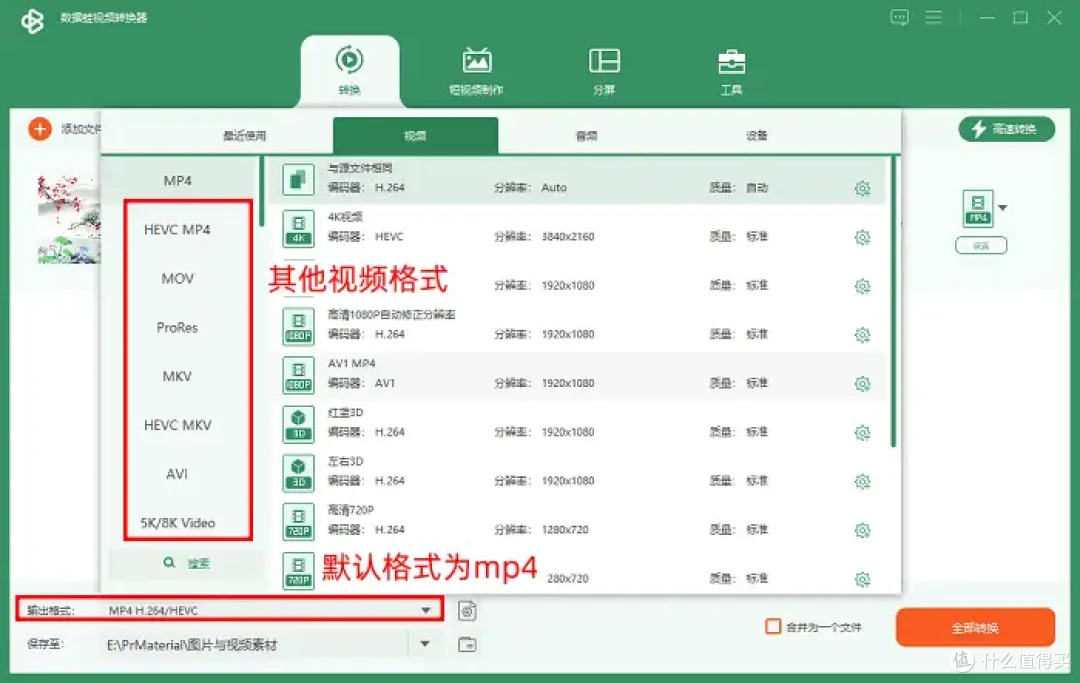Choose the left-right 3D preset icon
The image size is (1080, 683).
point(298,473)
